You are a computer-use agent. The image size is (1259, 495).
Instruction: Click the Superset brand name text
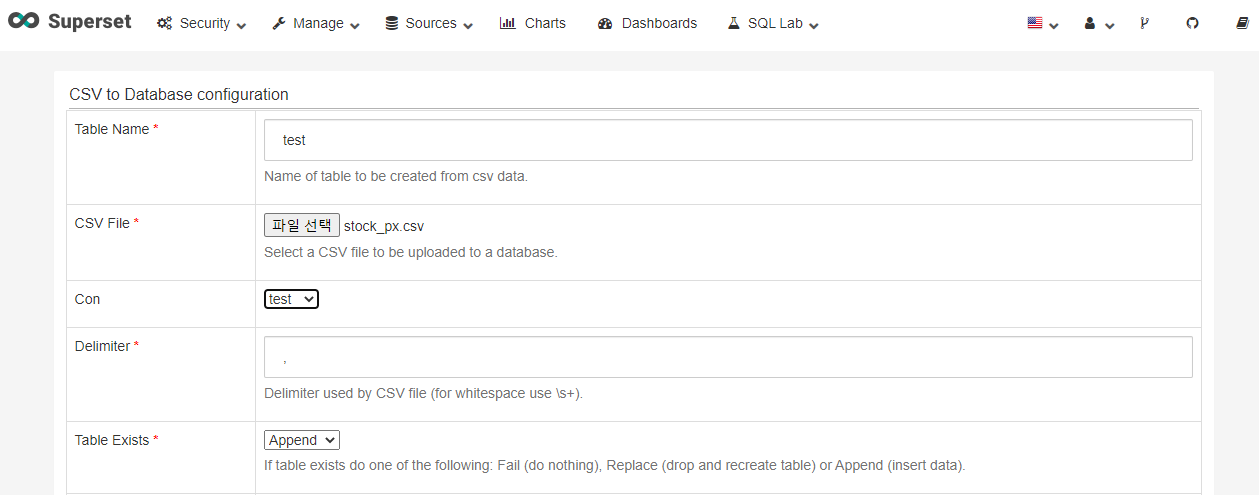pyautogui.click(x=89, y=22)
